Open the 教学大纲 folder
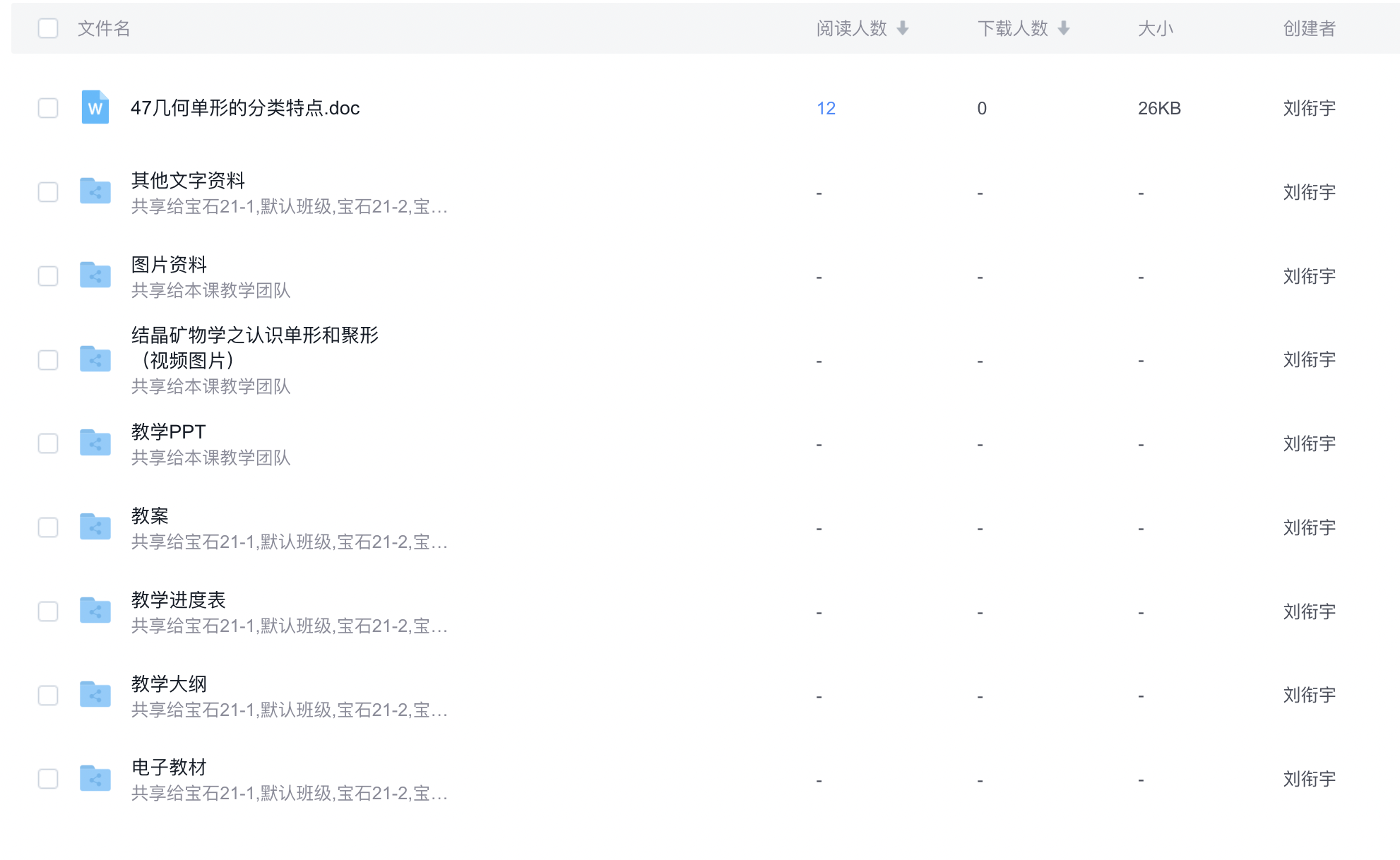 point(169,683)
